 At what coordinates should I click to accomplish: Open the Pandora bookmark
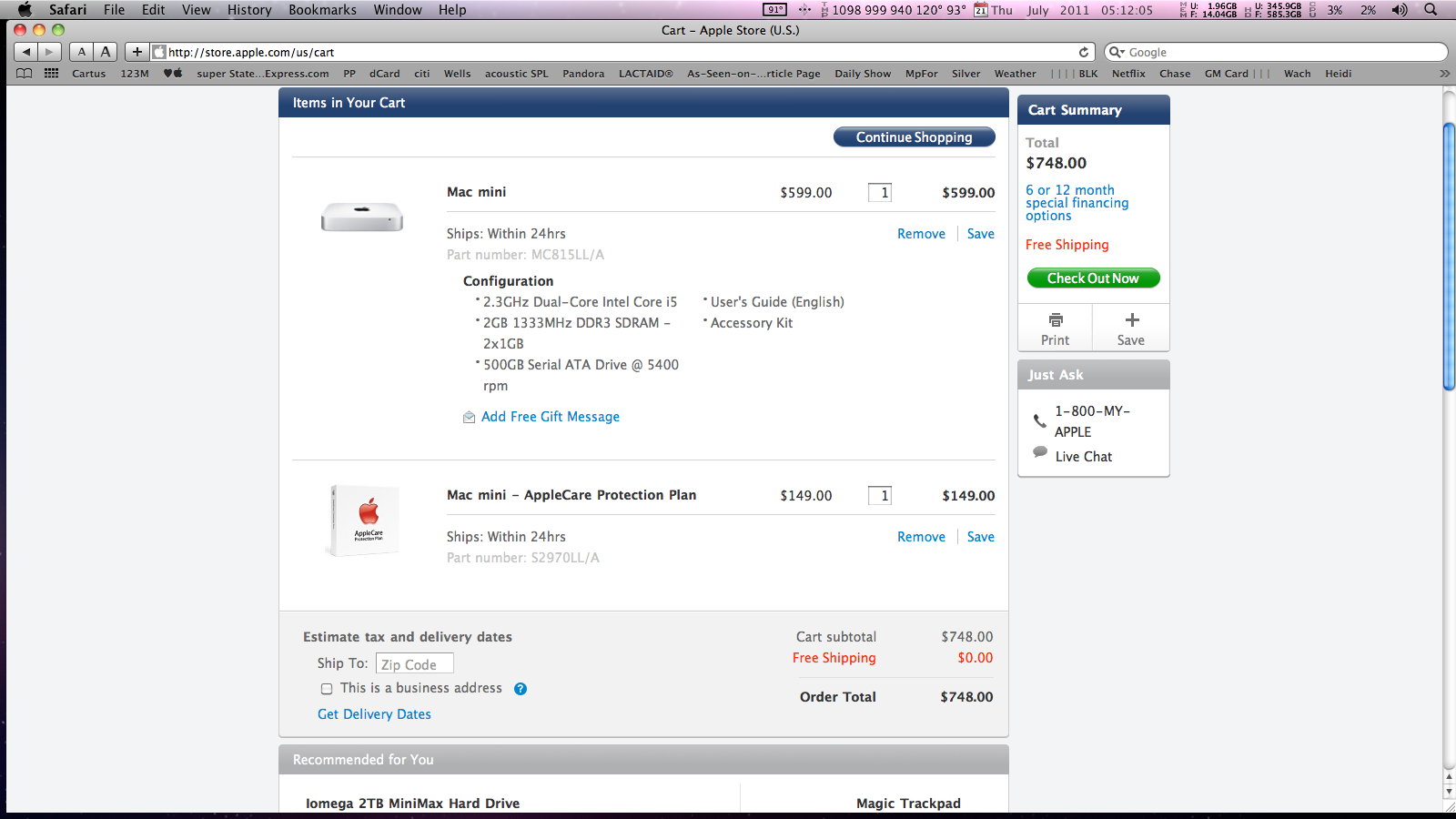(583, 74)
